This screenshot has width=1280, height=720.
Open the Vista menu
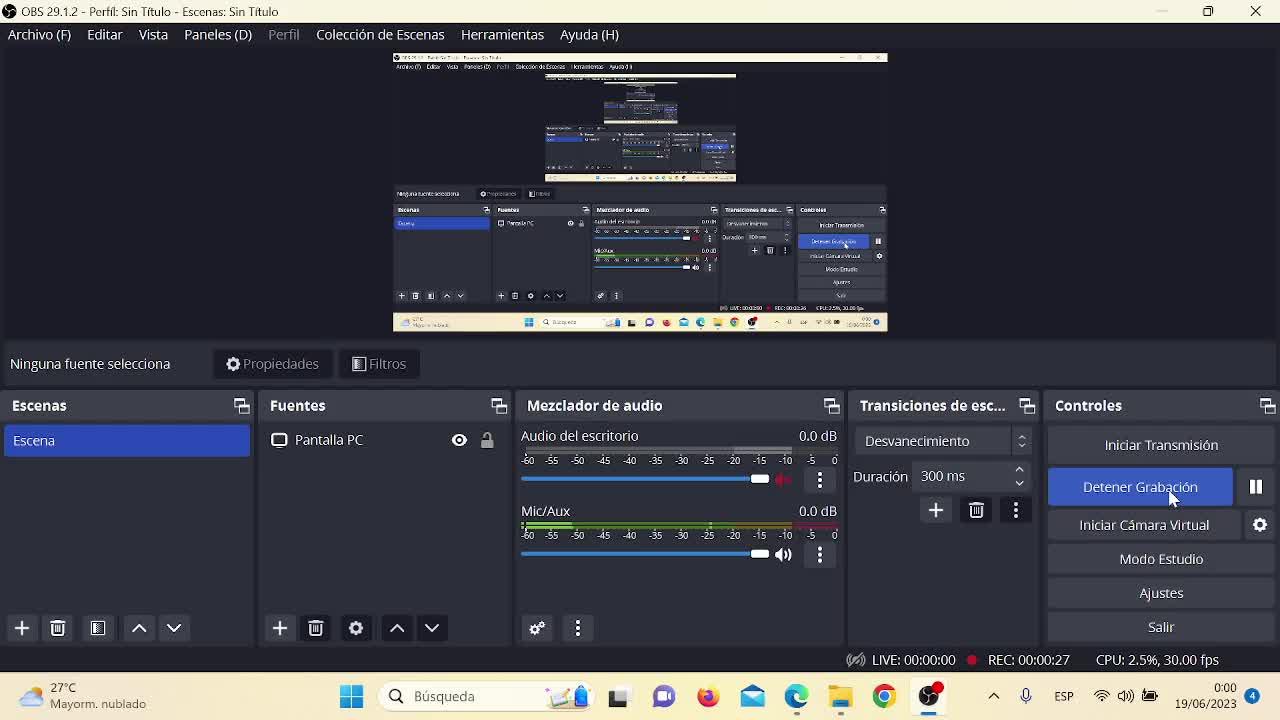[x=153, y=35]
